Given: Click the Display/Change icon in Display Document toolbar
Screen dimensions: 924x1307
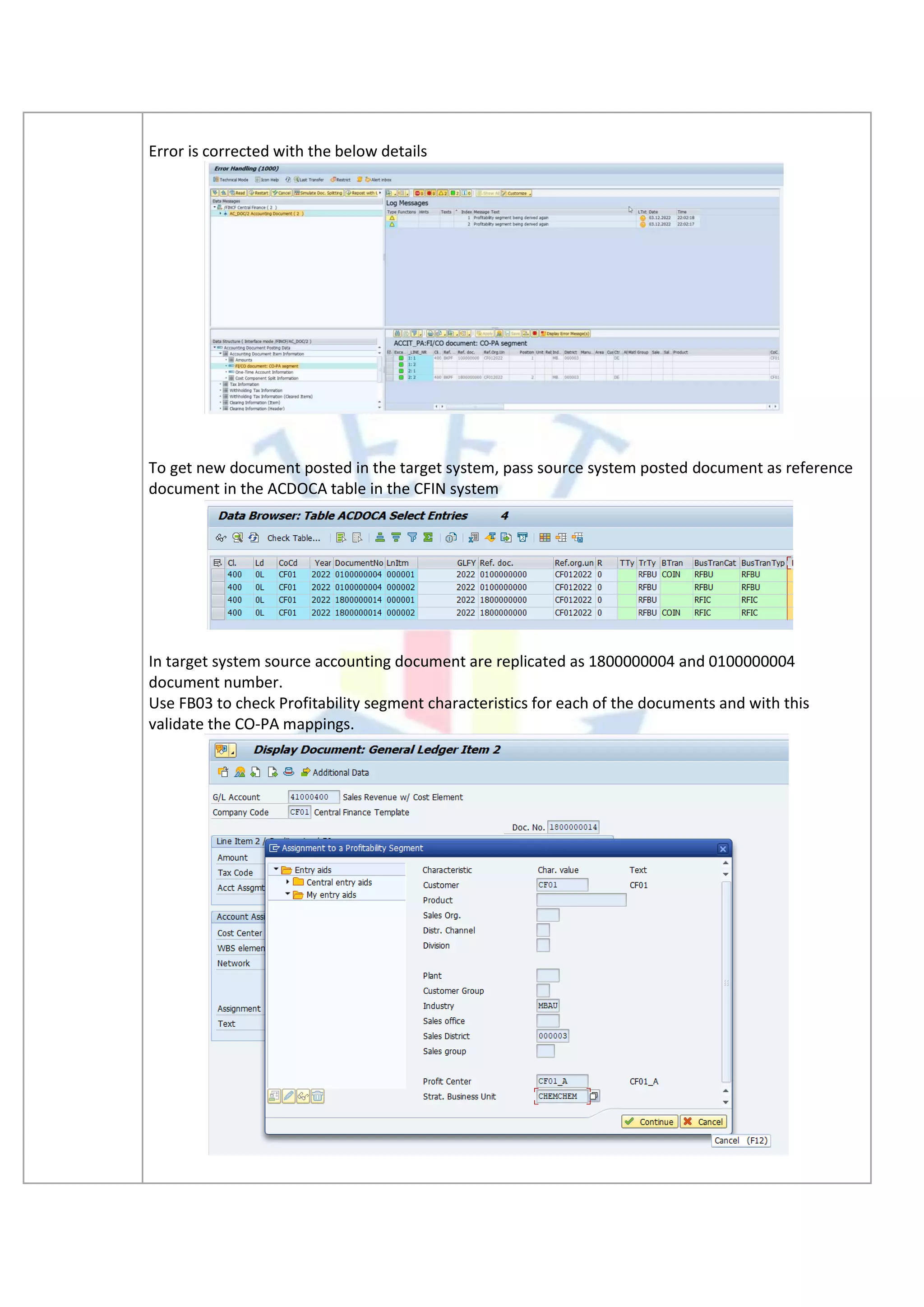Looking at the screenshot, I should point(223,772).
